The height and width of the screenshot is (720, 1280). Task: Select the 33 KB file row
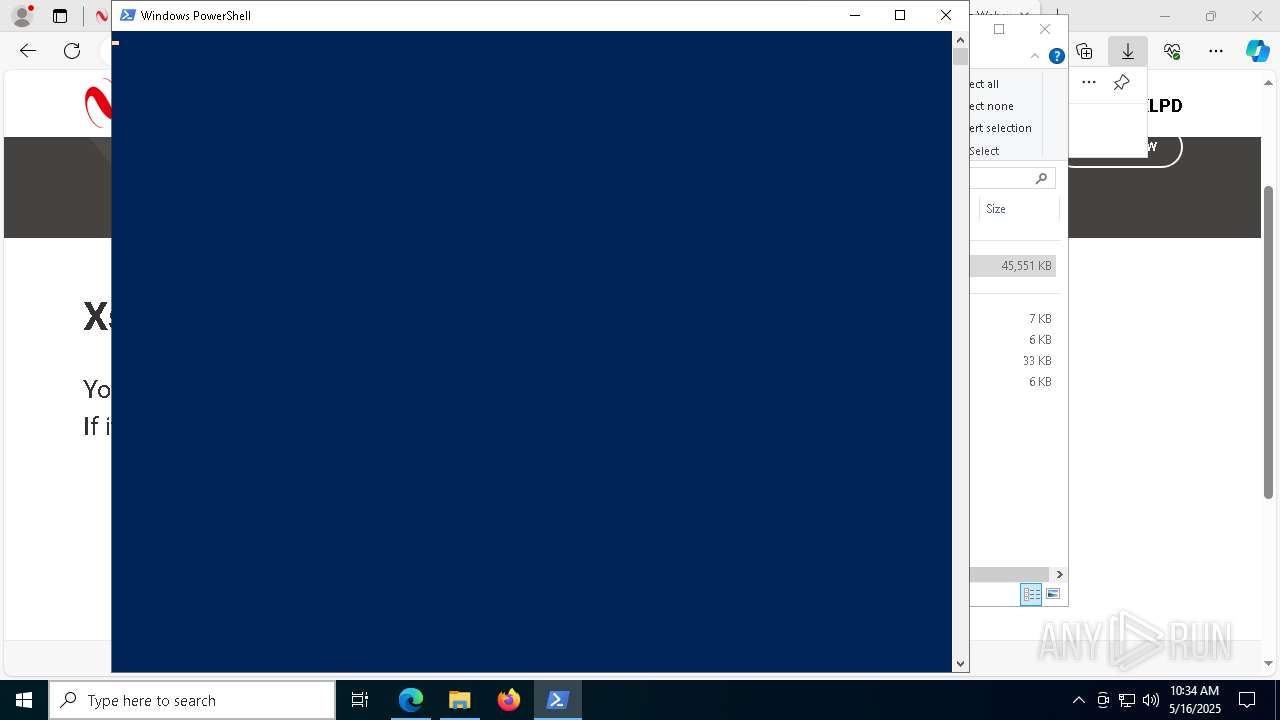[x=1013, y=361]
